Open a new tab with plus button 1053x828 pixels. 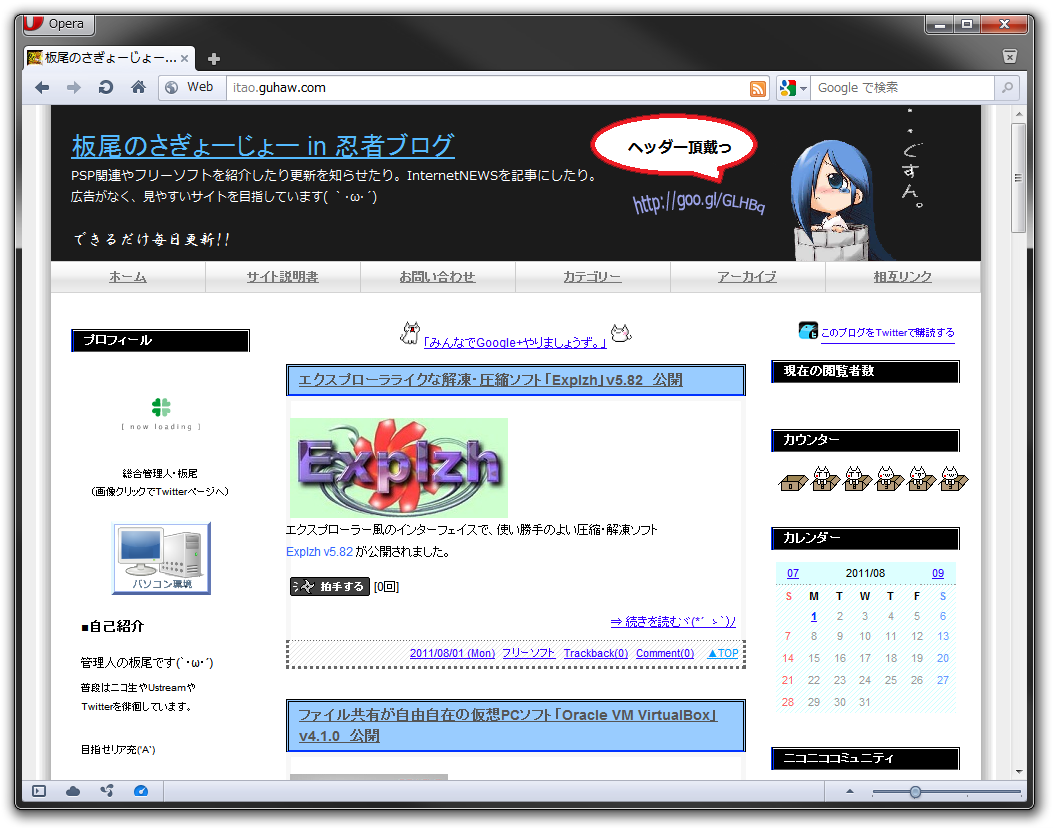point(214,59)
